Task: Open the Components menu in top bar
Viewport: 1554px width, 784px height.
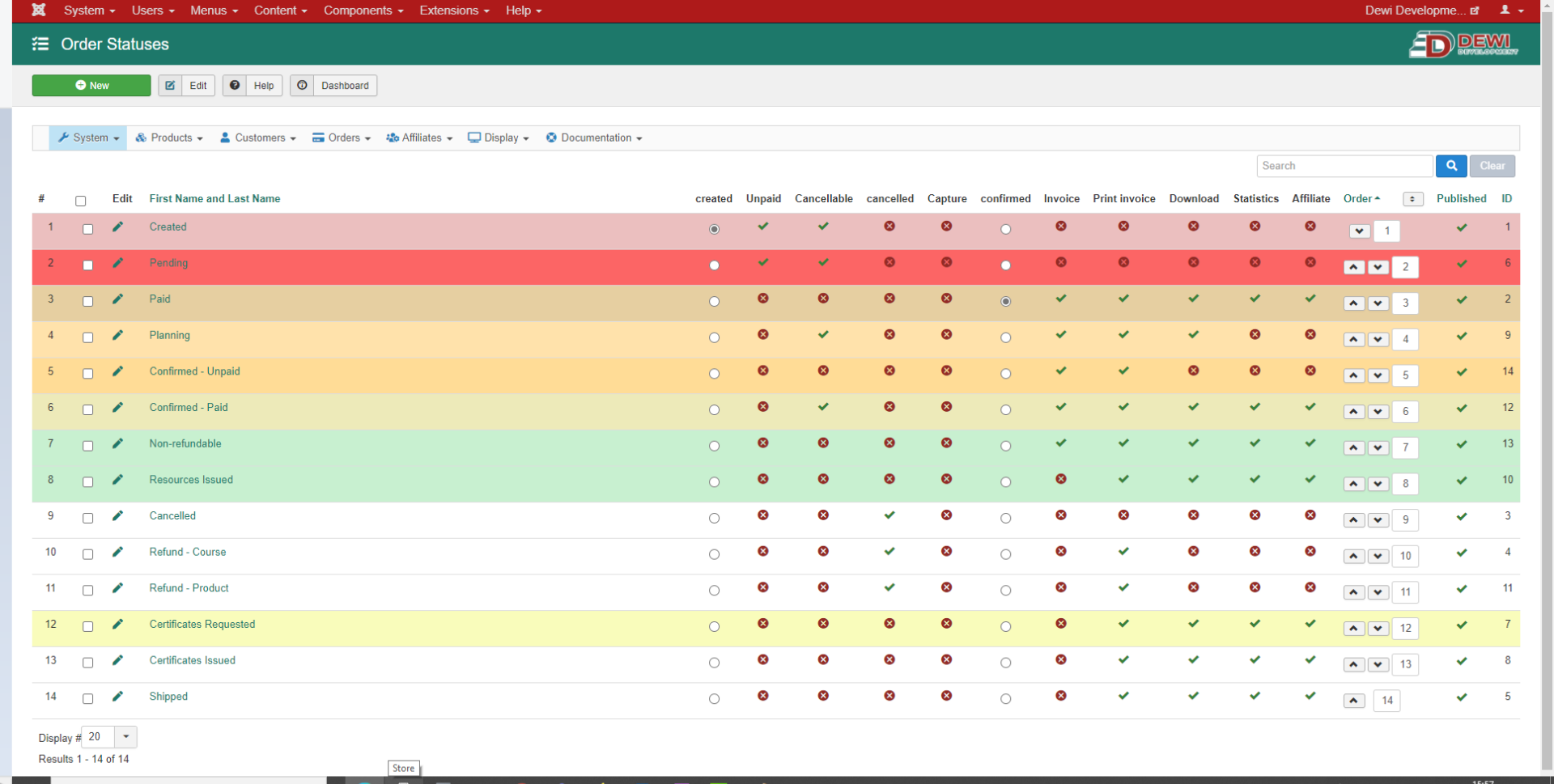Action: coord(363,11)
